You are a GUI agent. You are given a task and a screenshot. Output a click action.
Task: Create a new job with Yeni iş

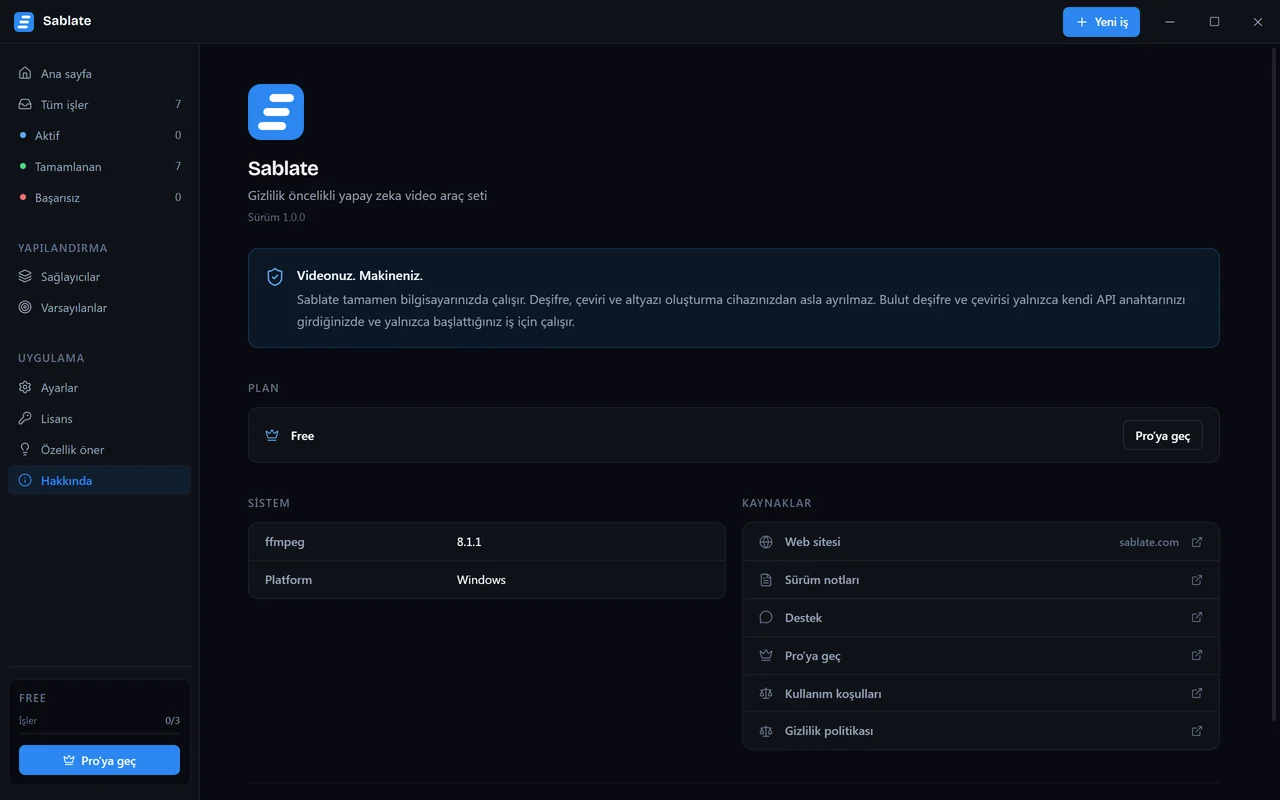tap(1101, 22)
